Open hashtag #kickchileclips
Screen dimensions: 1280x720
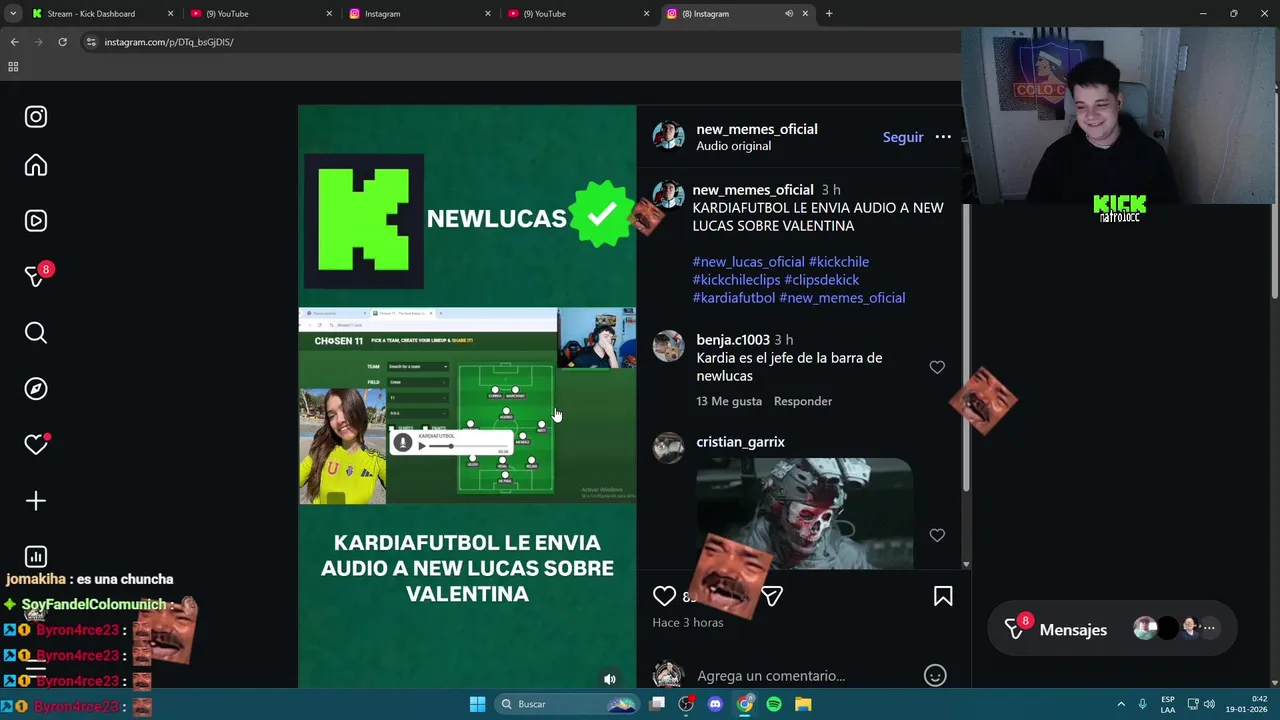click(x=736, y=280)
